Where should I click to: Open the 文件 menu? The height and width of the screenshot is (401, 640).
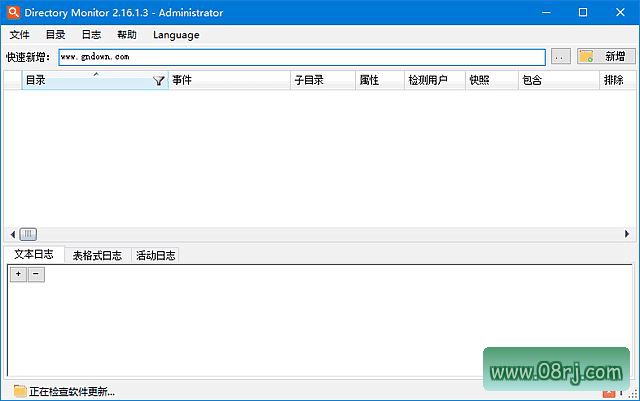(20, 35)
